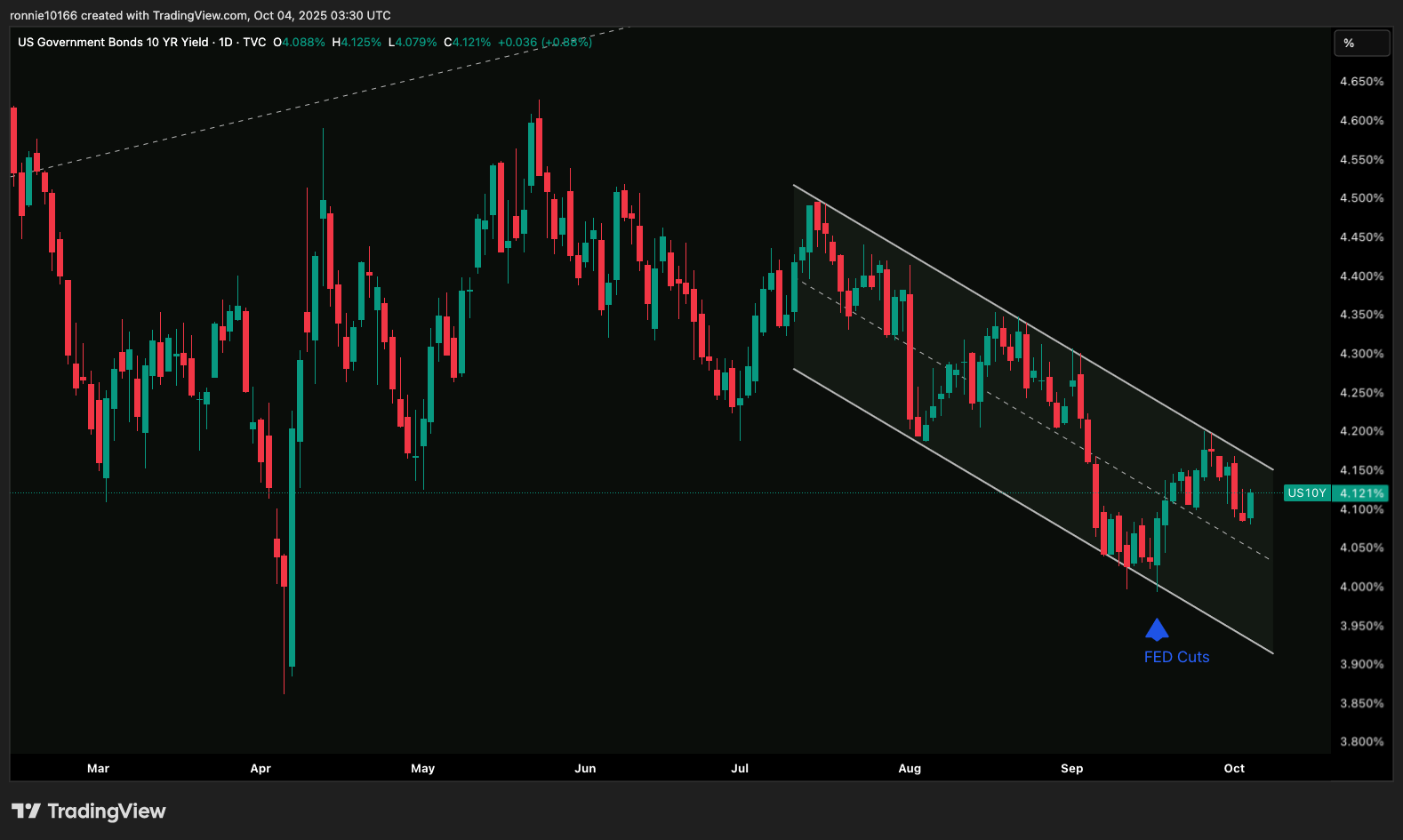Click the US Government Bonds 10 YR Yield title
The width and height of the screenshot is (1403, 840).
pyautogui.click(x=113, y=42)
